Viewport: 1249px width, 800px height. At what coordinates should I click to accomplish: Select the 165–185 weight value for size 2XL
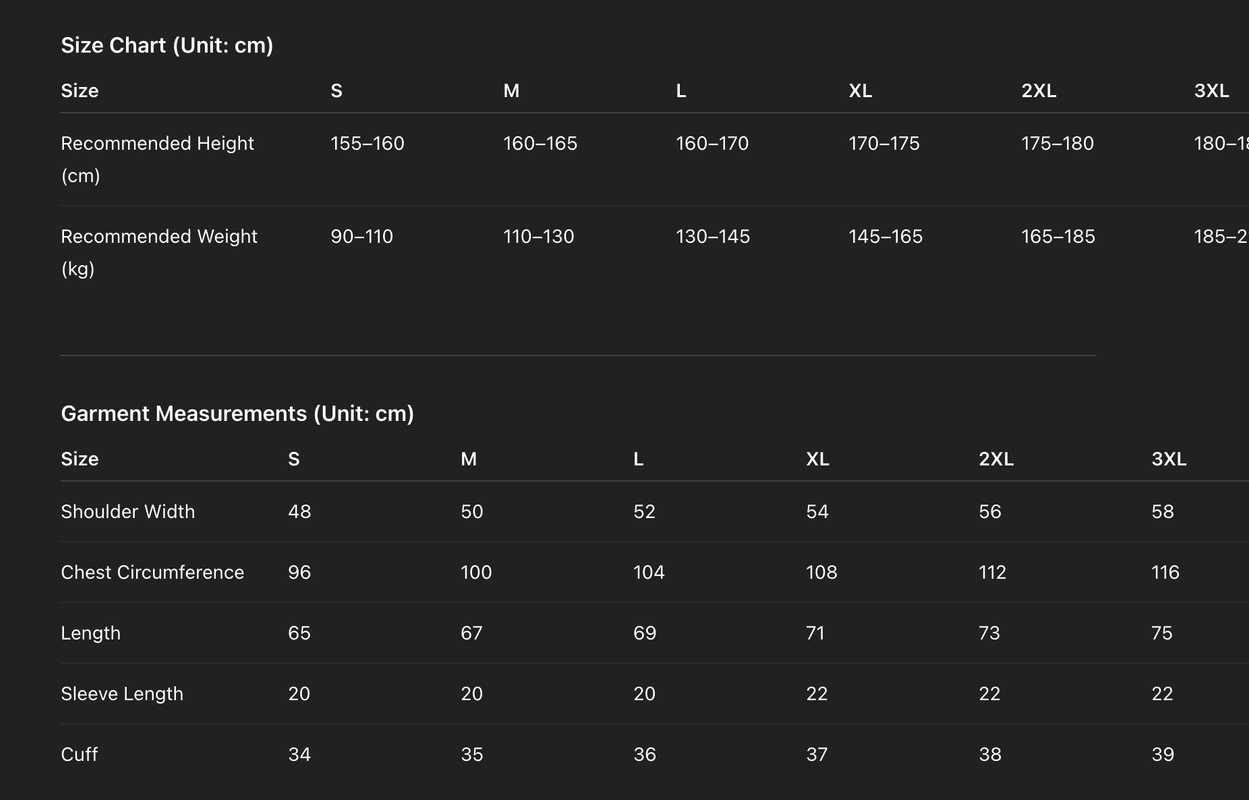click(x=1058, y=236)
